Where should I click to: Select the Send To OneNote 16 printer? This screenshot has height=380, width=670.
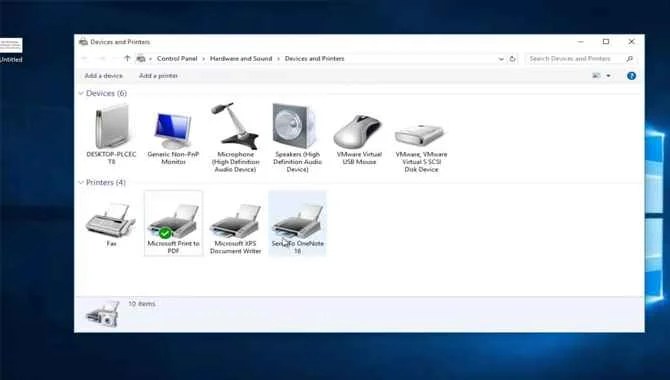(297, 223)
